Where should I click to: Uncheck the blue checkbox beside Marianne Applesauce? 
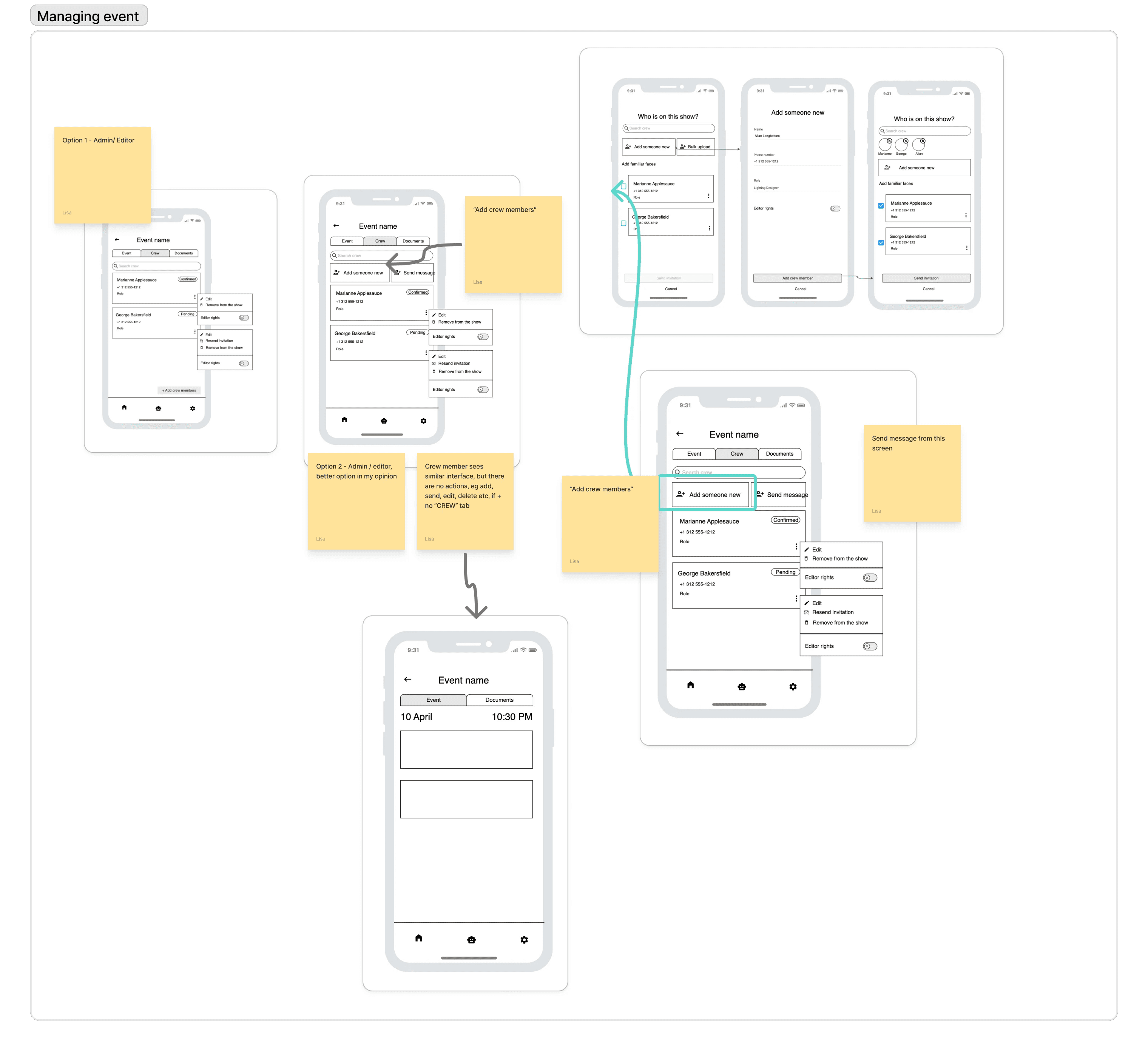click(x=881, y=205)
